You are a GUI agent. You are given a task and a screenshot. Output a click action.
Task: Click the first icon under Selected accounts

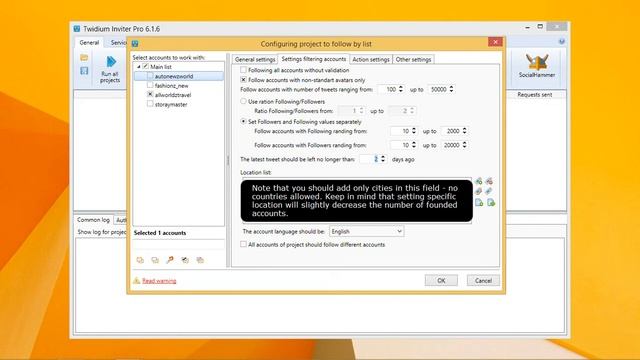tap(140, 260)
